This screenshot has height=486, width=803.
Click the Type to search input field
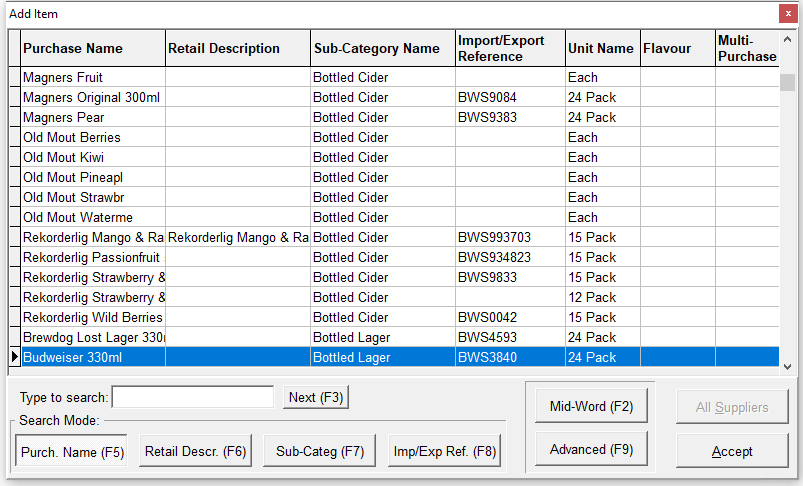193,397
